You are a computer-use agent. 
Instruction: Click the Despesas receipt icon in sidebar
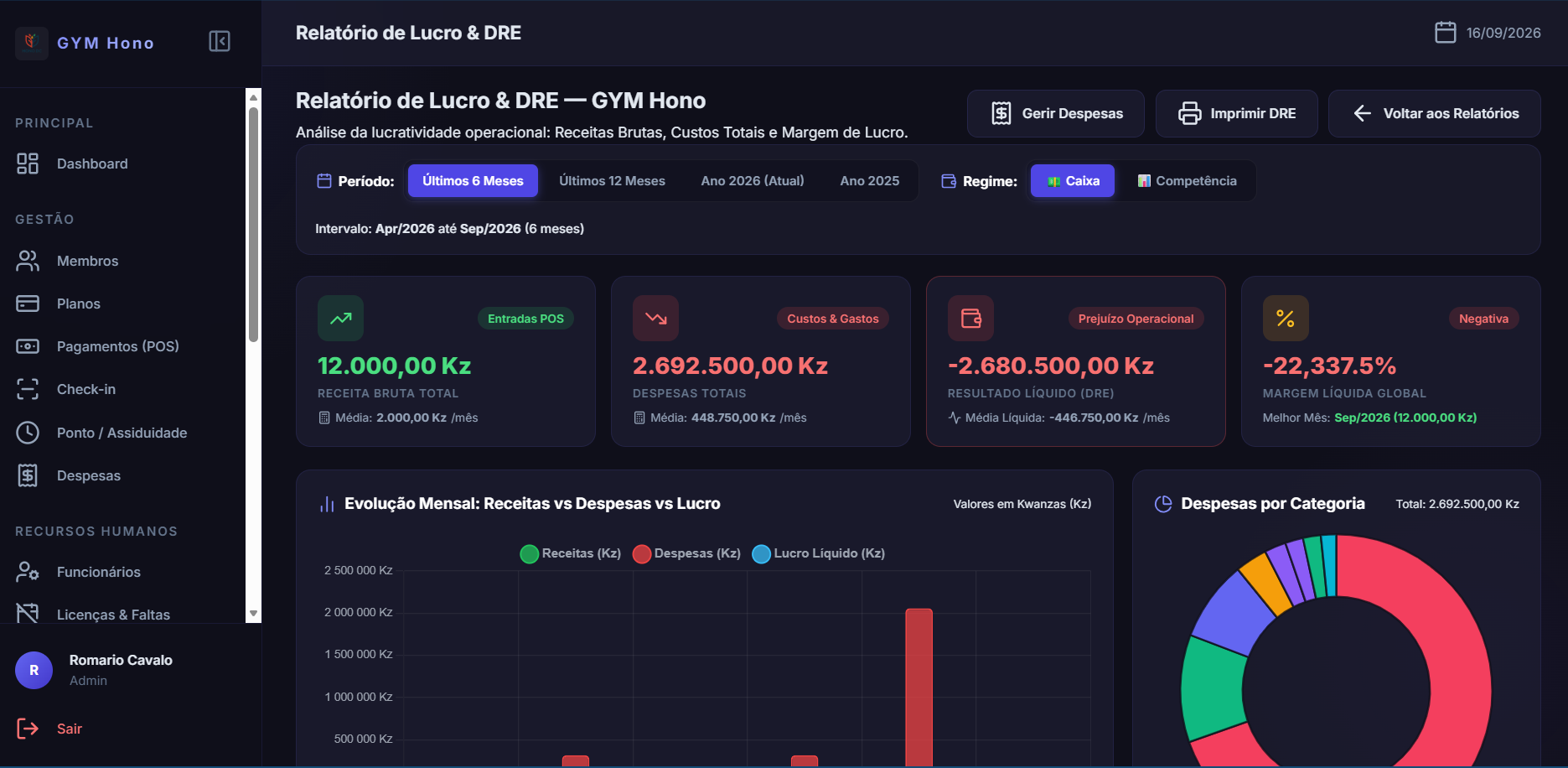(x=28, y=475)
